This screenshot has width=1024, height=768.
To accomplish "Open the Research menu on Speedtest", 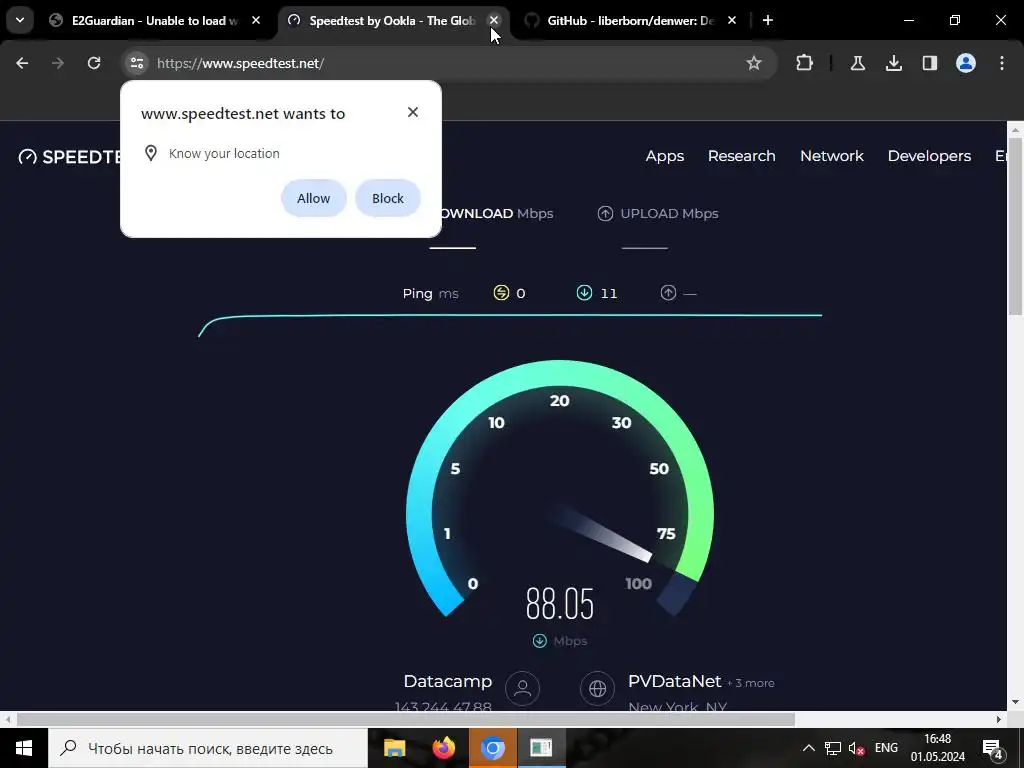I will tap(742, 156).
